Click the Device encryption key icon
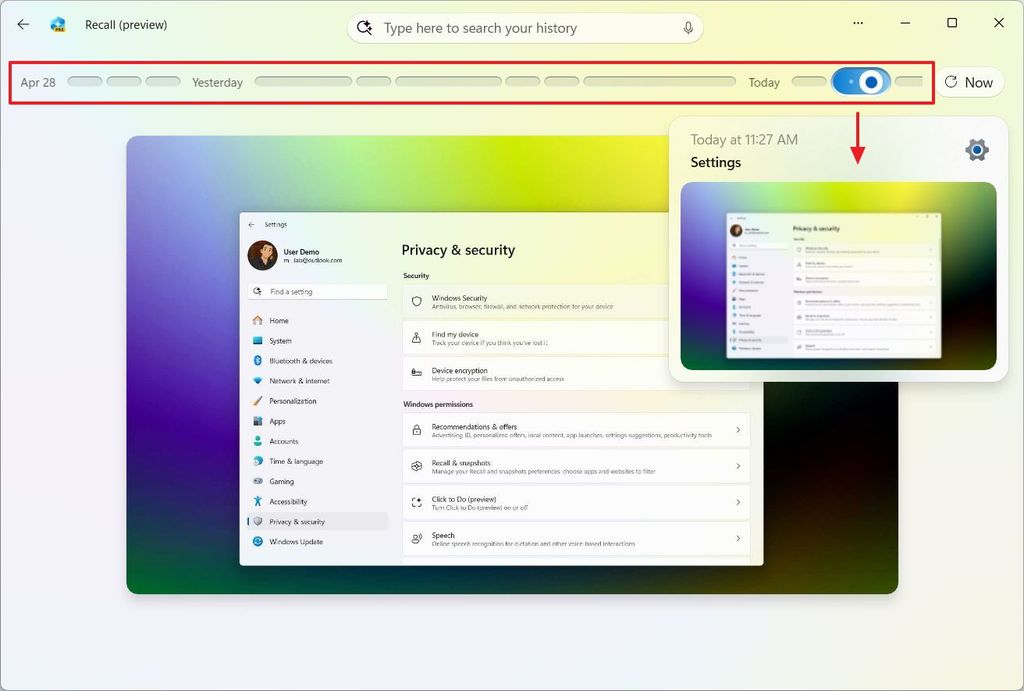1024x691 pixels. pos(417,373)
